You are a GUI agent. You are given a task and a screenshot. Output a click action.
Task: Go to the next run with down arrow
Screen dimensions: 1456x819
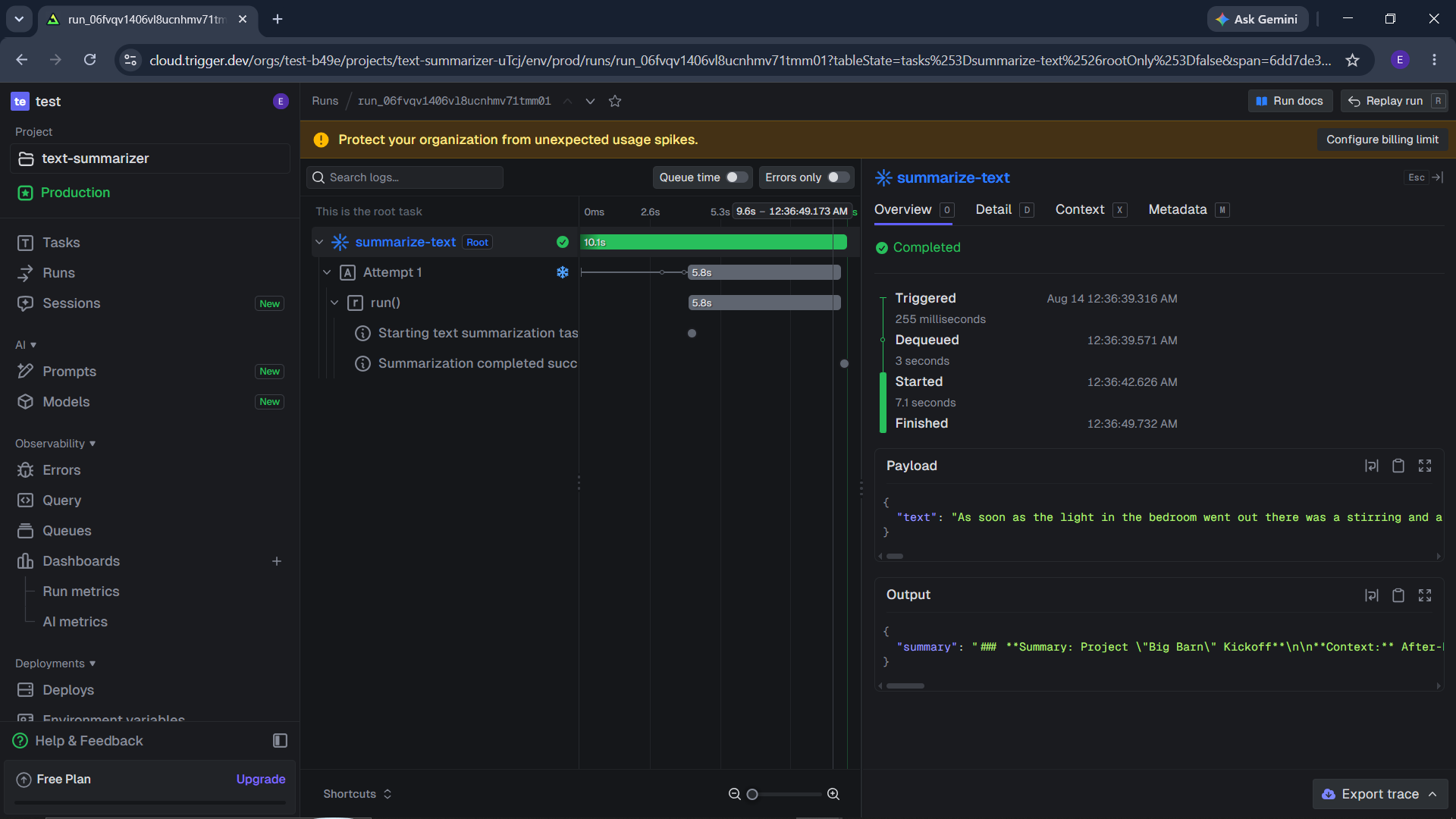(590, 101)
